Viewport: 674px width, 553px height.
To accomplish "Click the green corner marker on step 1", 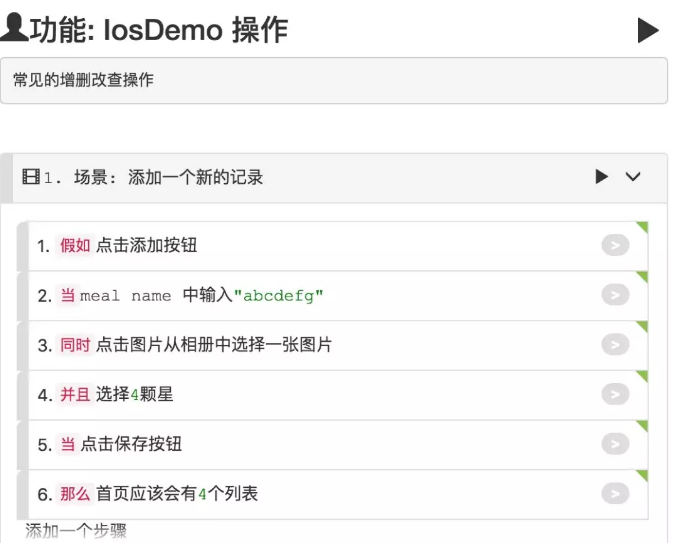I will pos(642,227).
